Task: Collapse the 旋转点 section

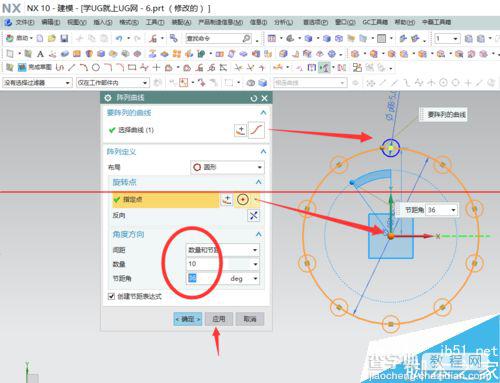Action: [259, 182]
